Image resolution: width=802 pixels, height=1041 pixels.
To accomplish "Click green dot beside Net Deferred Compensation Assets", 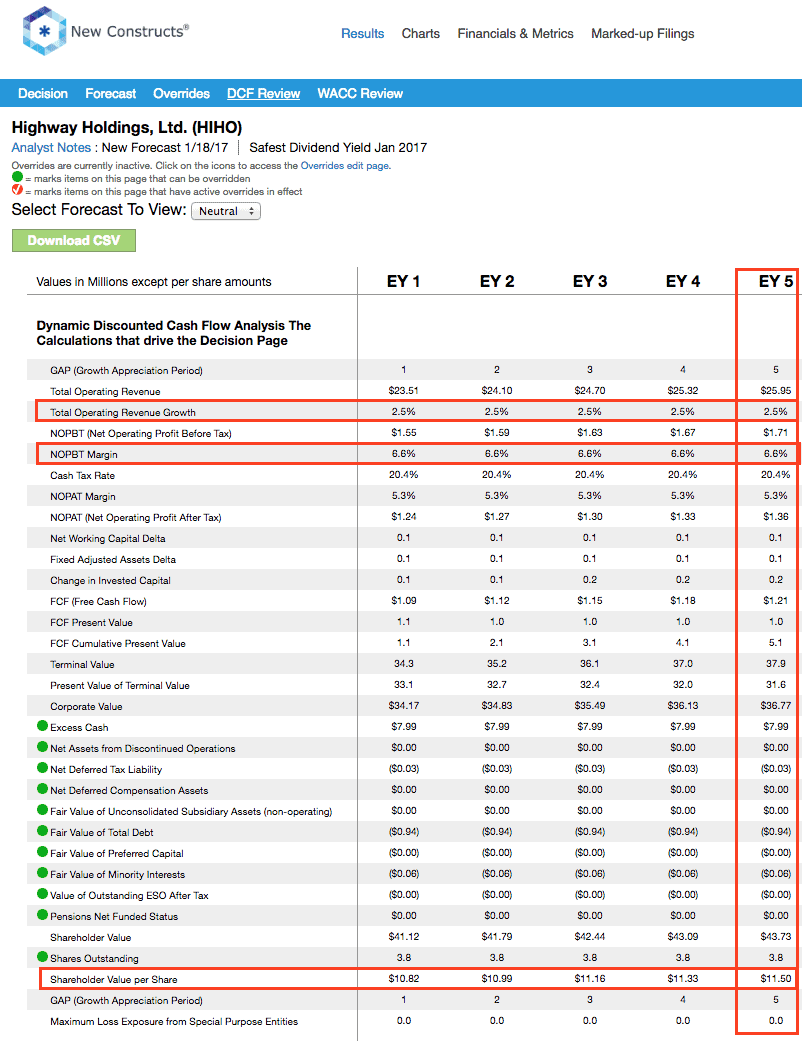I will (x=42, y=789).
